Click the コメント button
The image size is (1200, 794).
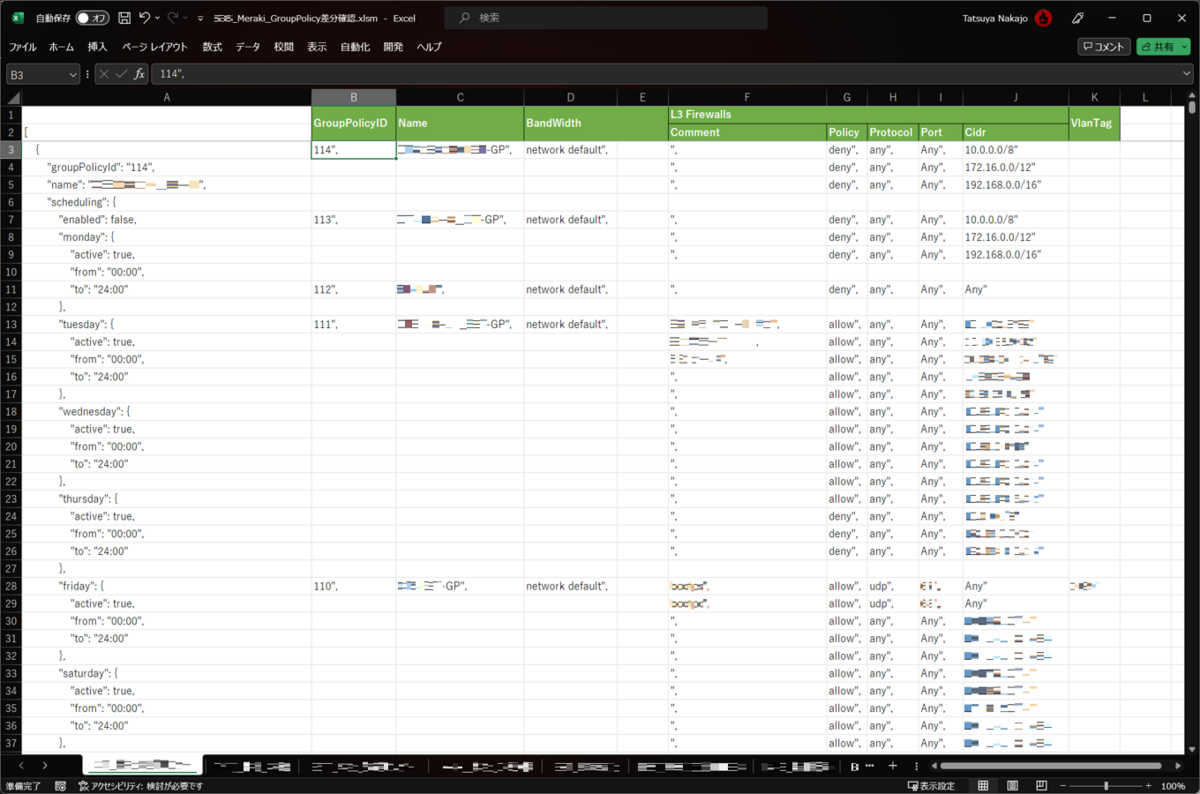pos(1104,47)
